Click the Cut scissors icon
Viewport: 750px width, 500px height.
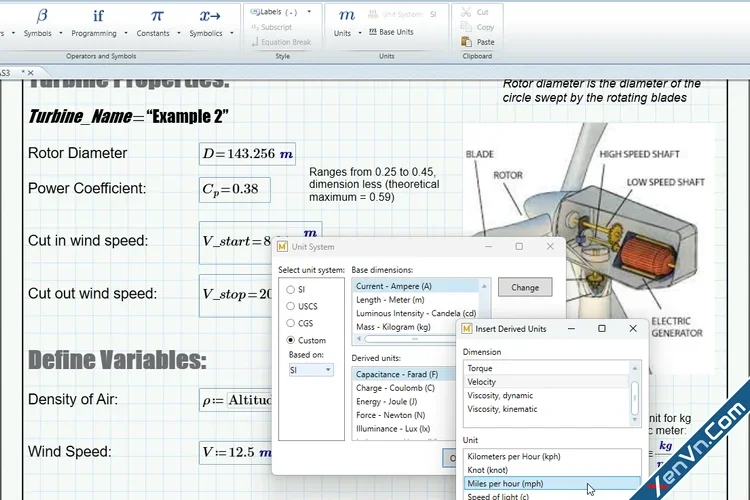(x=466, y=12)
